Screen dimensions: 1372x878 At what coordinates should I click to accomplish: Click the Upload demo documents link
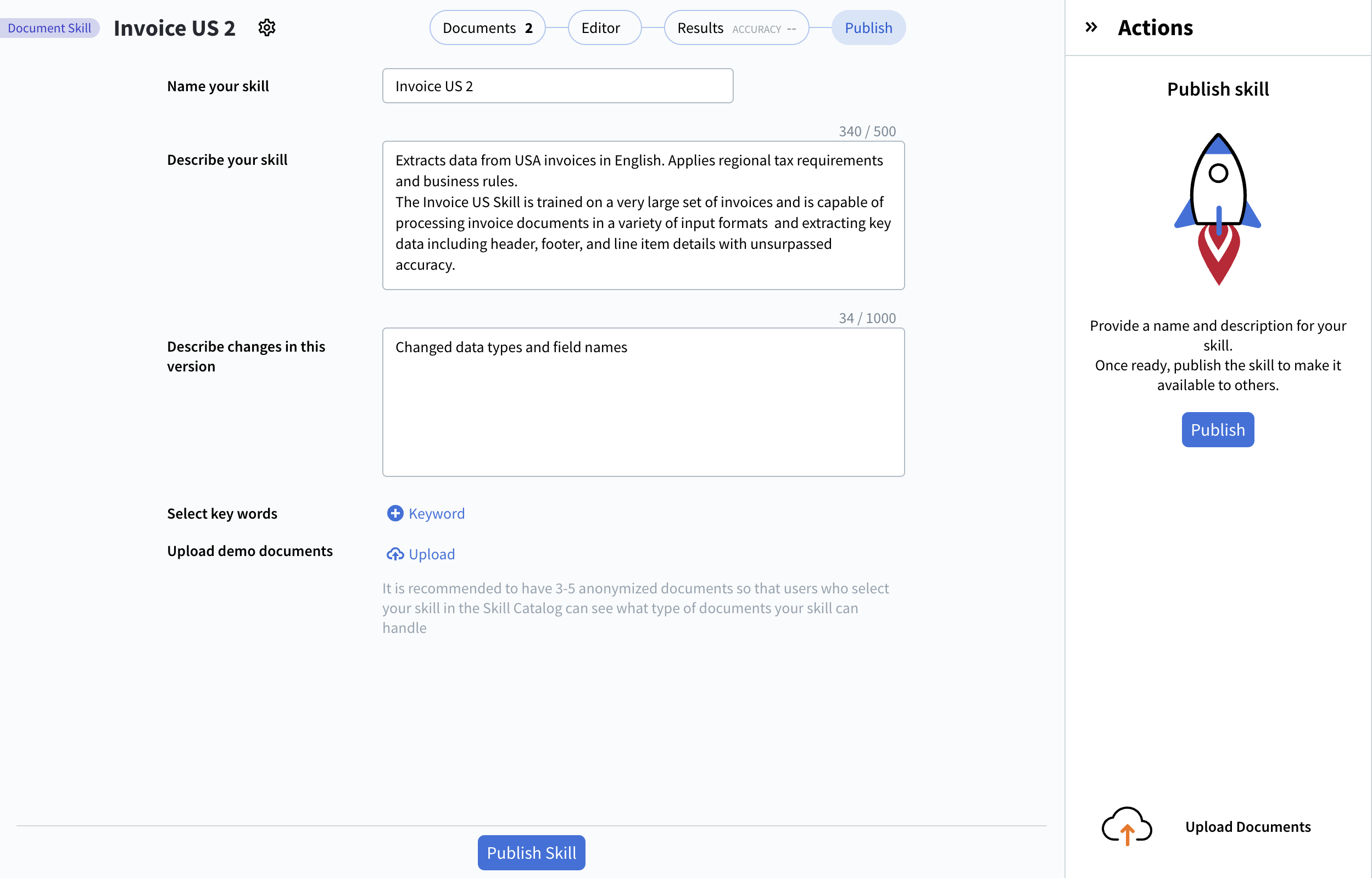click(x=432, y=554)
